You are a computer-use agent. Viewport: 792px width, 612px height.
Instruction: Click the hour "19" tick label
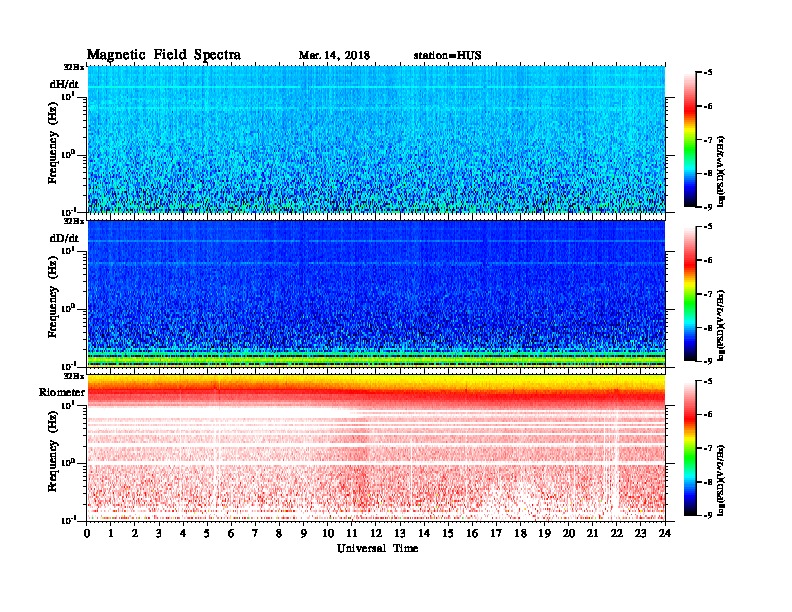pos(544,534)
